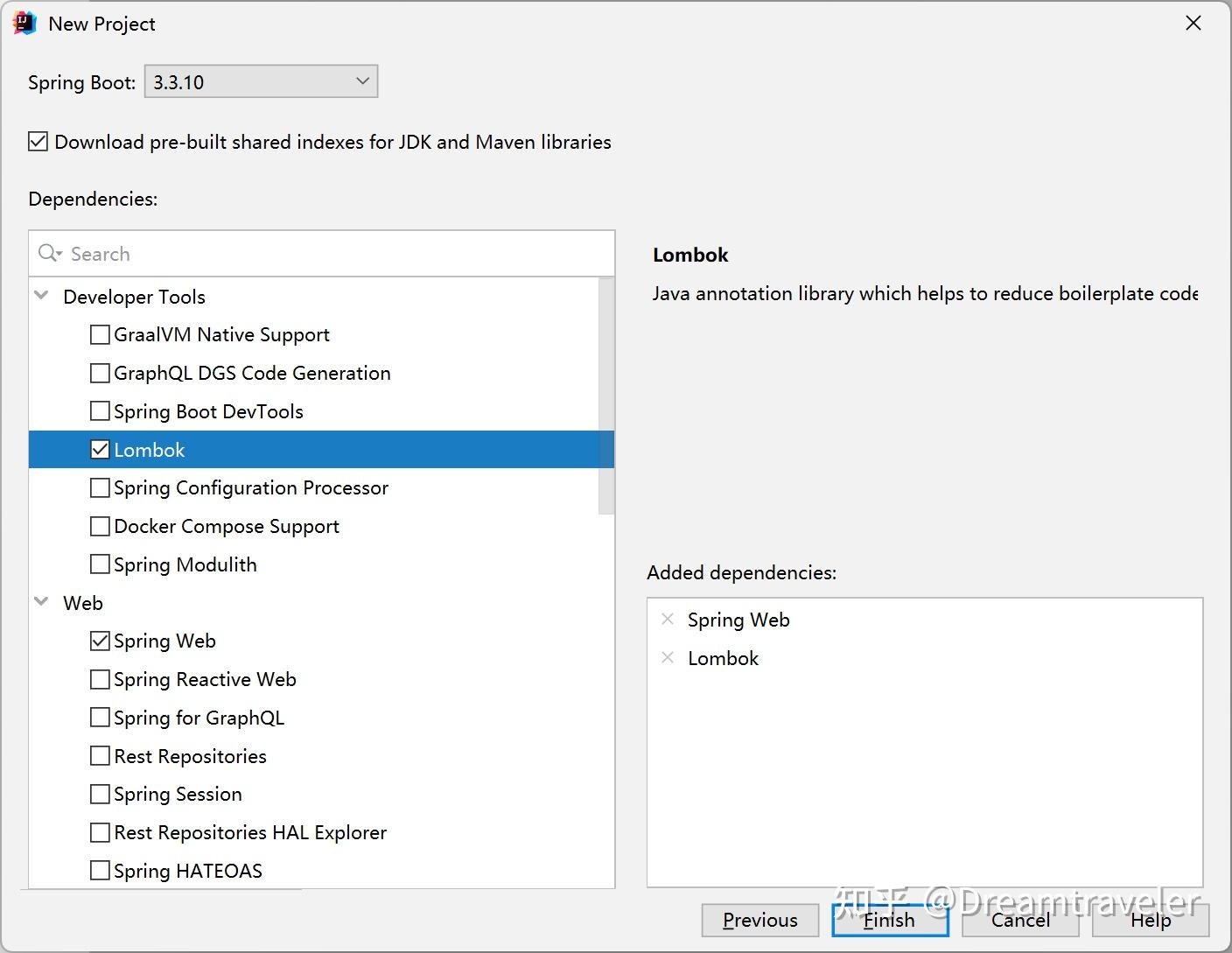Viewport: 1232px width, 953px height.
Task: Click the dependencies list scrollbar
Action: tap(606, 396)
